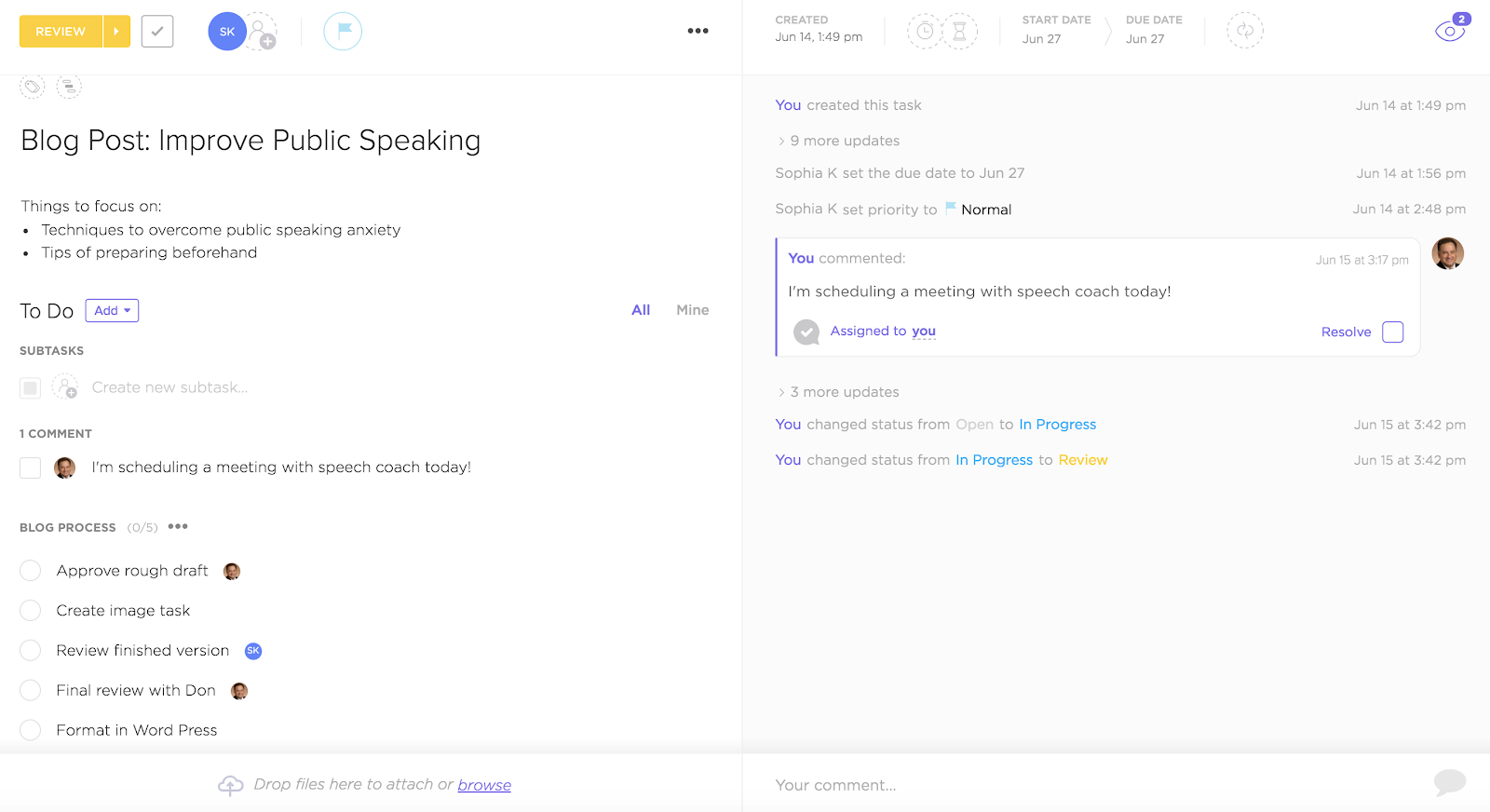Image resolution: width=1490 pixels, height=812 pixels.
Task: Click the priority flag icon
Action: click(343, 32)
